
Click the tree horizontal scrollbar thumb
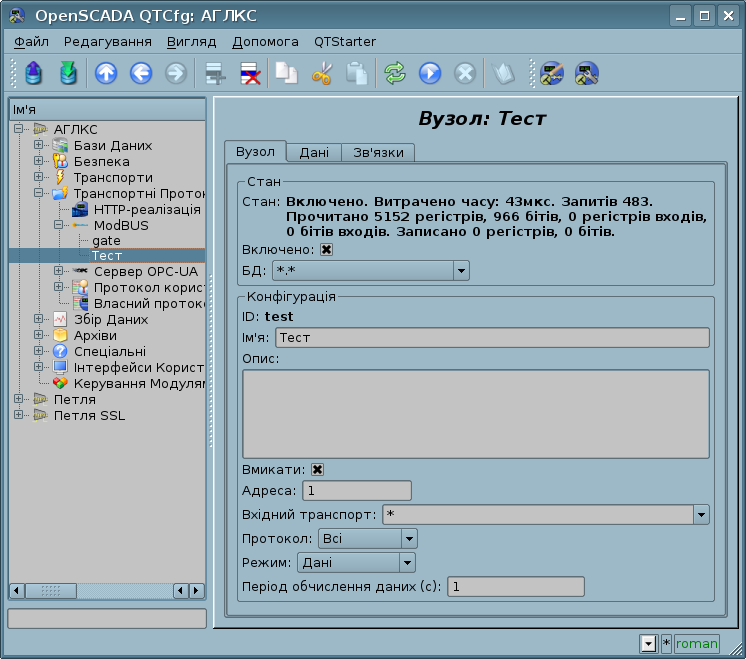(x=50, y=591)
